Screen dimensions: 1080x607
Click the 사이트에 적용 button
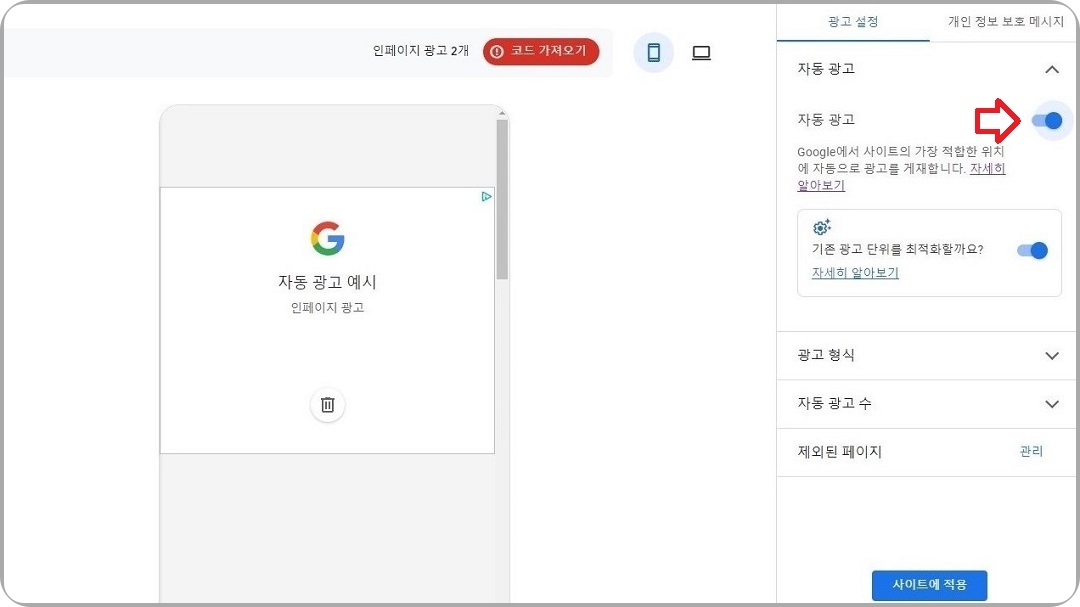[x=929, y=586]
